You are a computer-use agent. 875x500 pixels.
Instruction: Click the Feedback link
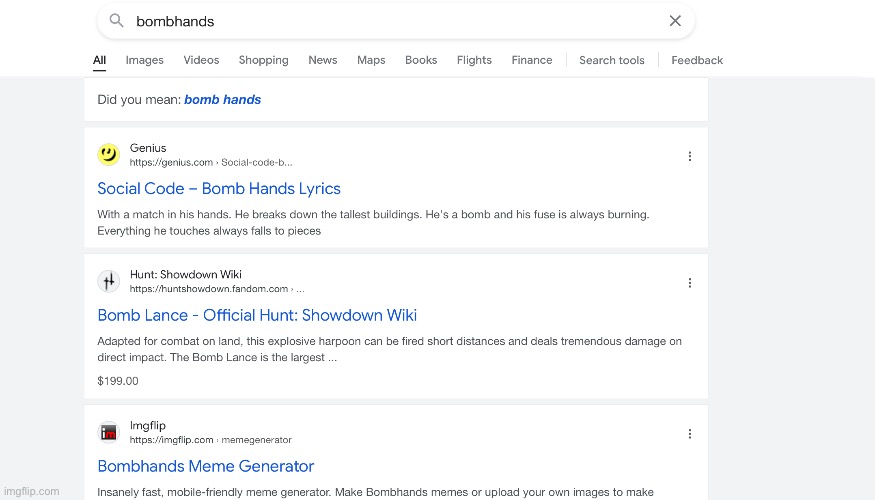(697, 60)
